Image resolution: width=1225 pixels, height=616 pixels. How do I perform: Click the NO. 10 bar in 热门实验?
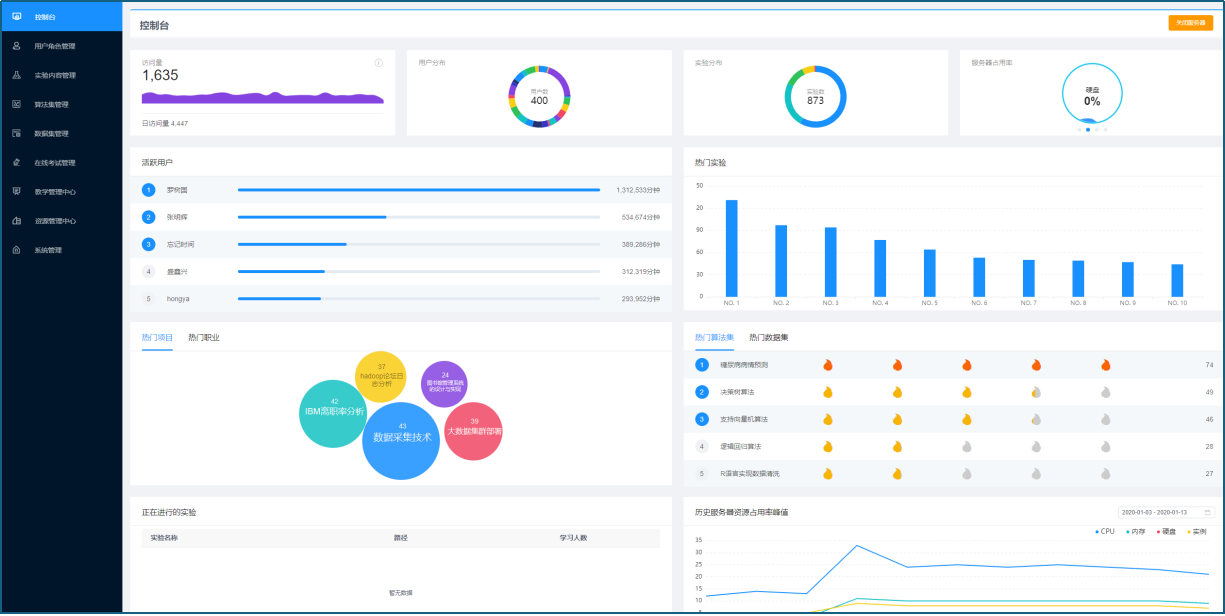point(1177,280)
